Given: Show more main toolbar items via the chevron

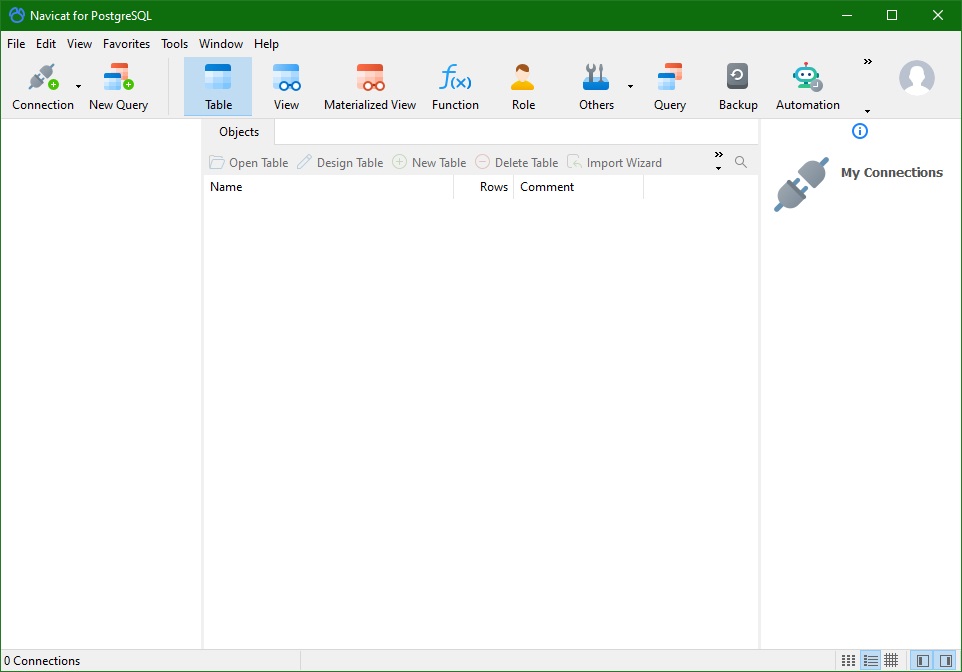Looking at the screenshot, I should 868,61.
